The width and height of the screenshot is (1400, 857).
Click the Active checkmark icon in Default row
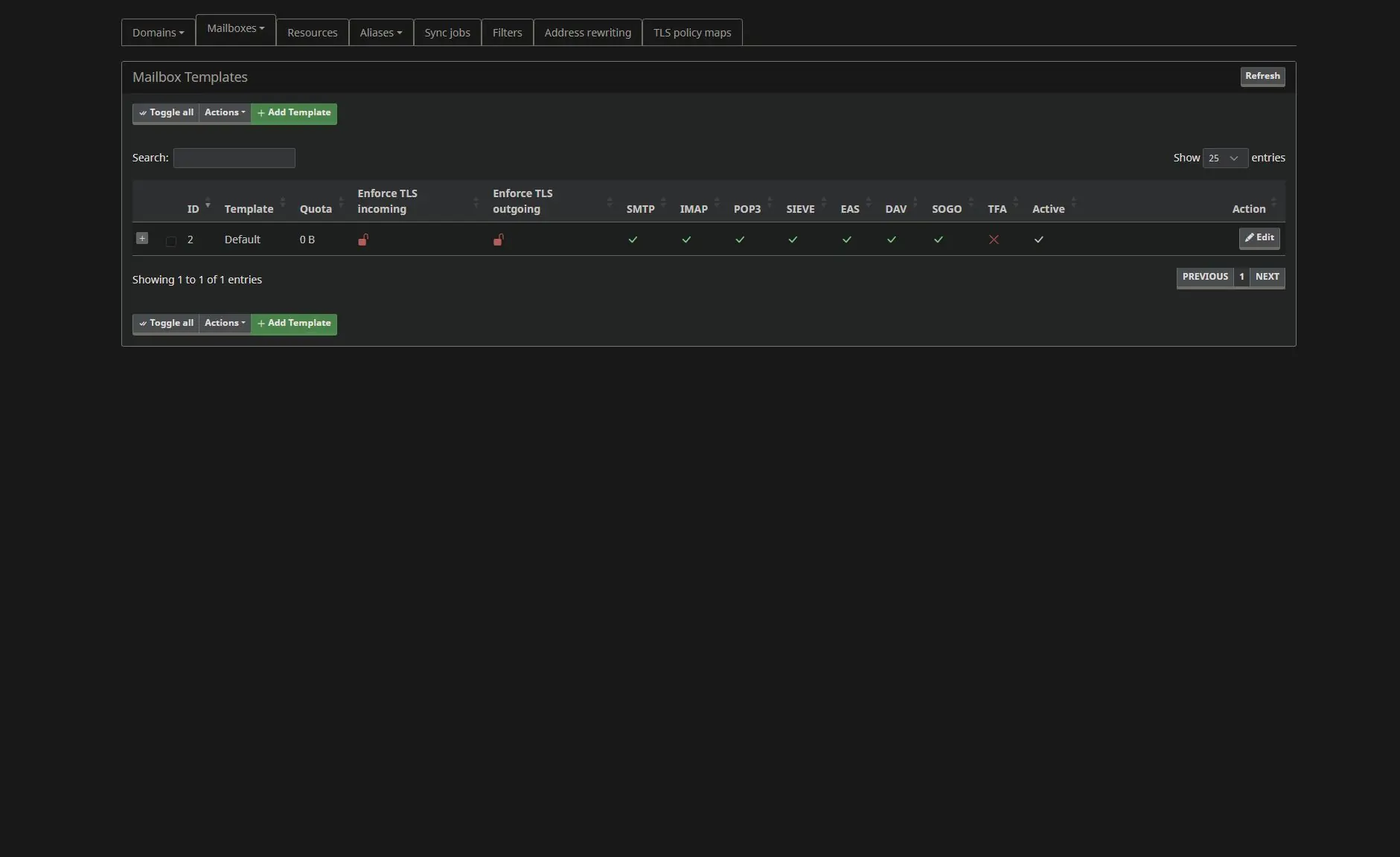tap(1038, 240)
